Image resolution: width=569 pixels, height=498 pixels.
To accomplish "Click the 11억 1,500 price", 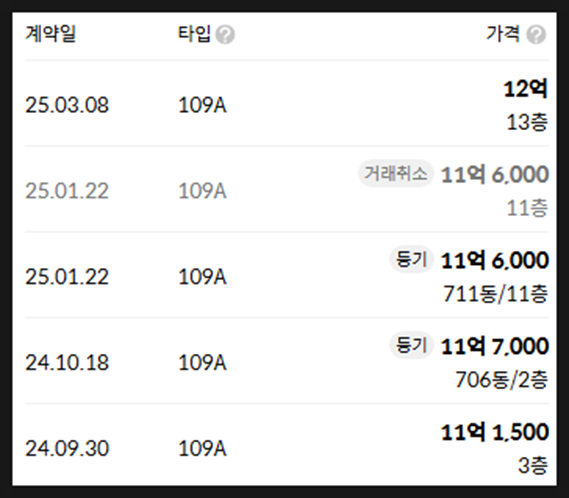I will [x=495, y=432].
